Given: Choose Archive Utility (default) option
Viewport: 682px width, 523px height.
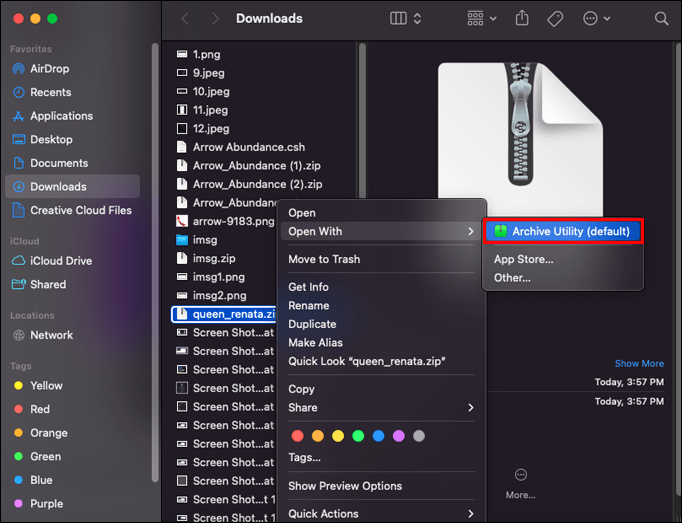Looking at the screenshot, I should (x=562, y=231).
